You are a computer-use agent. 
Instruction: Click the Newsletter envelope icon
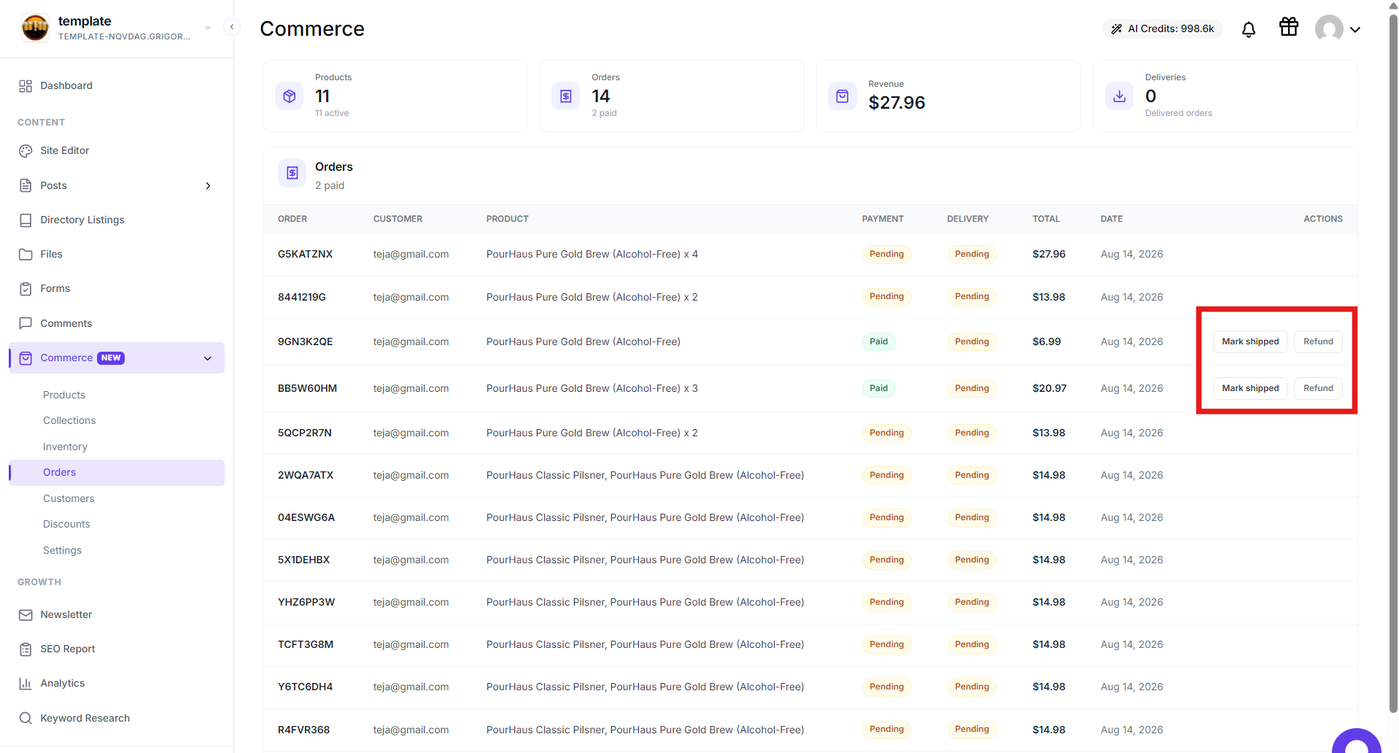point(25,615)
